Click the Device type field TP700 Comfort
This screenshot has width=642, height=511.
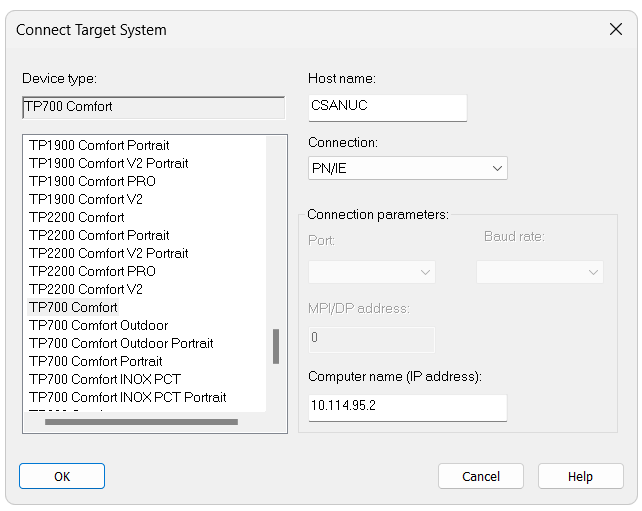tap(154, 107)
